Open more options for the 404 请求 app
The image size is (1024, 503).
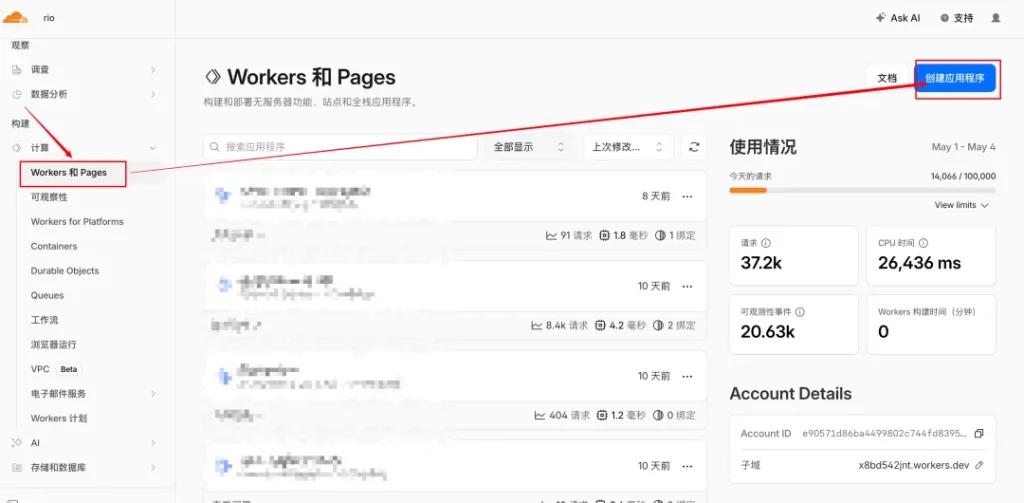[687, 376]
